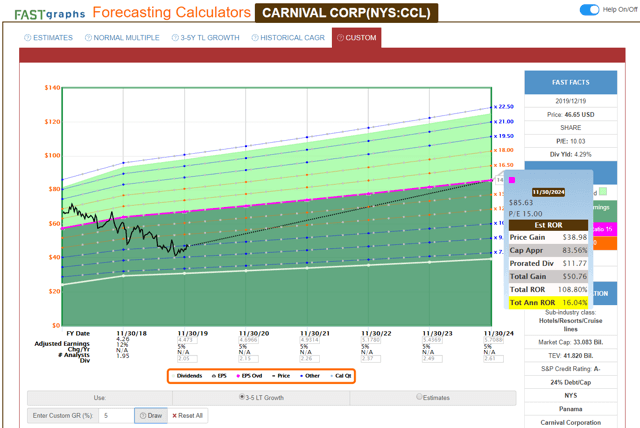Click the x 22.50 multiple label

point(504,107)
